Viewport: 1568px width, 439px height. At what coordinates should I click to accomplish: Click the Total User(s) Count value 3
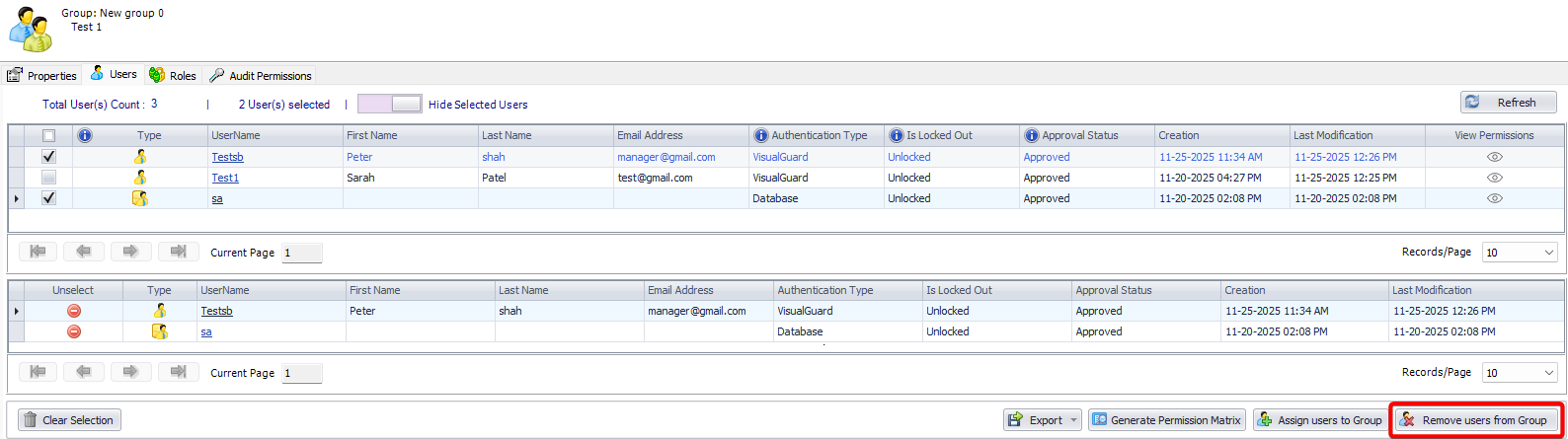point(154,104)
